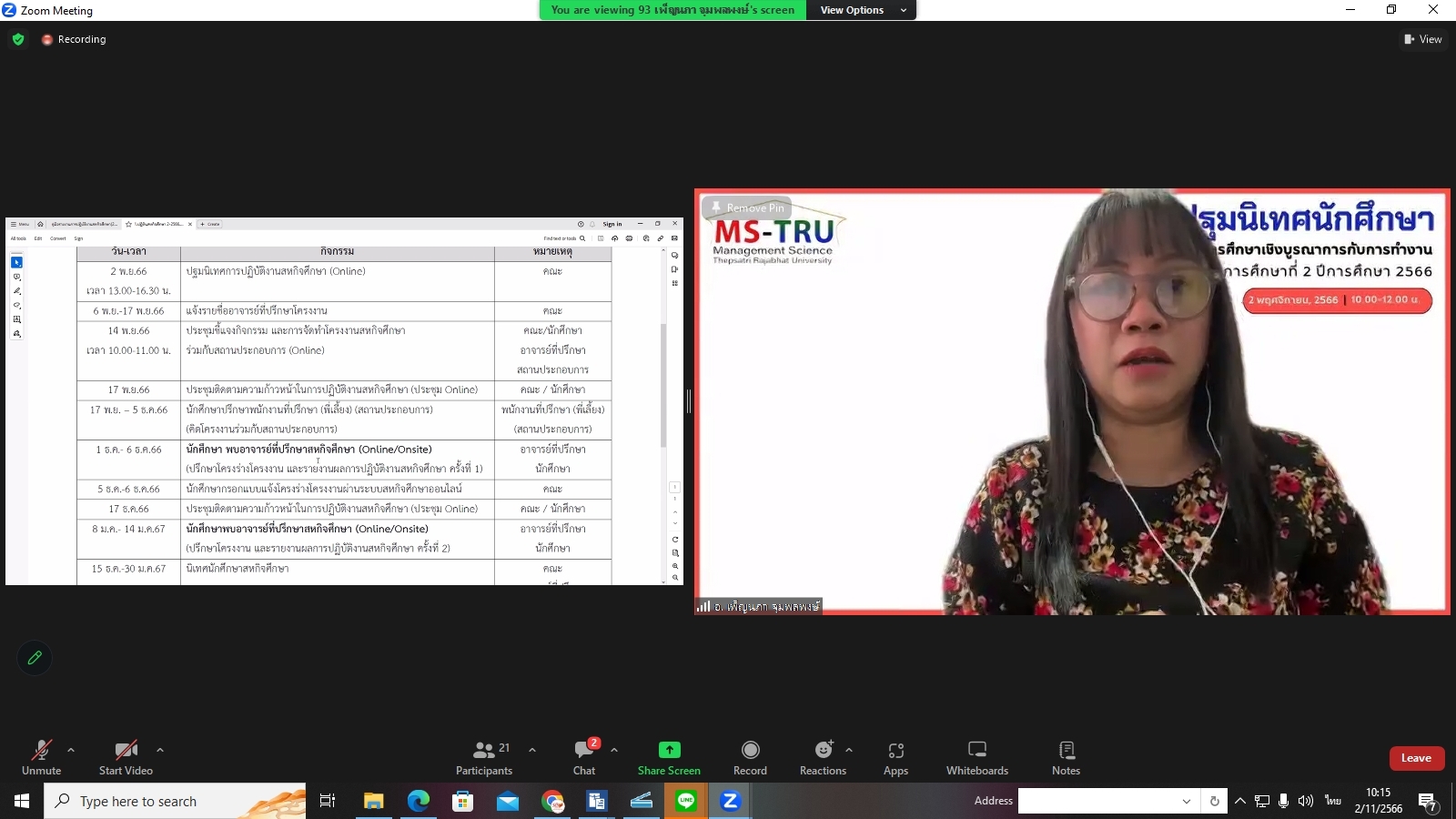Viewport: 1456px width, 819px height.
Task: Leave the meeting
Action: click(x=1416, y=758)
